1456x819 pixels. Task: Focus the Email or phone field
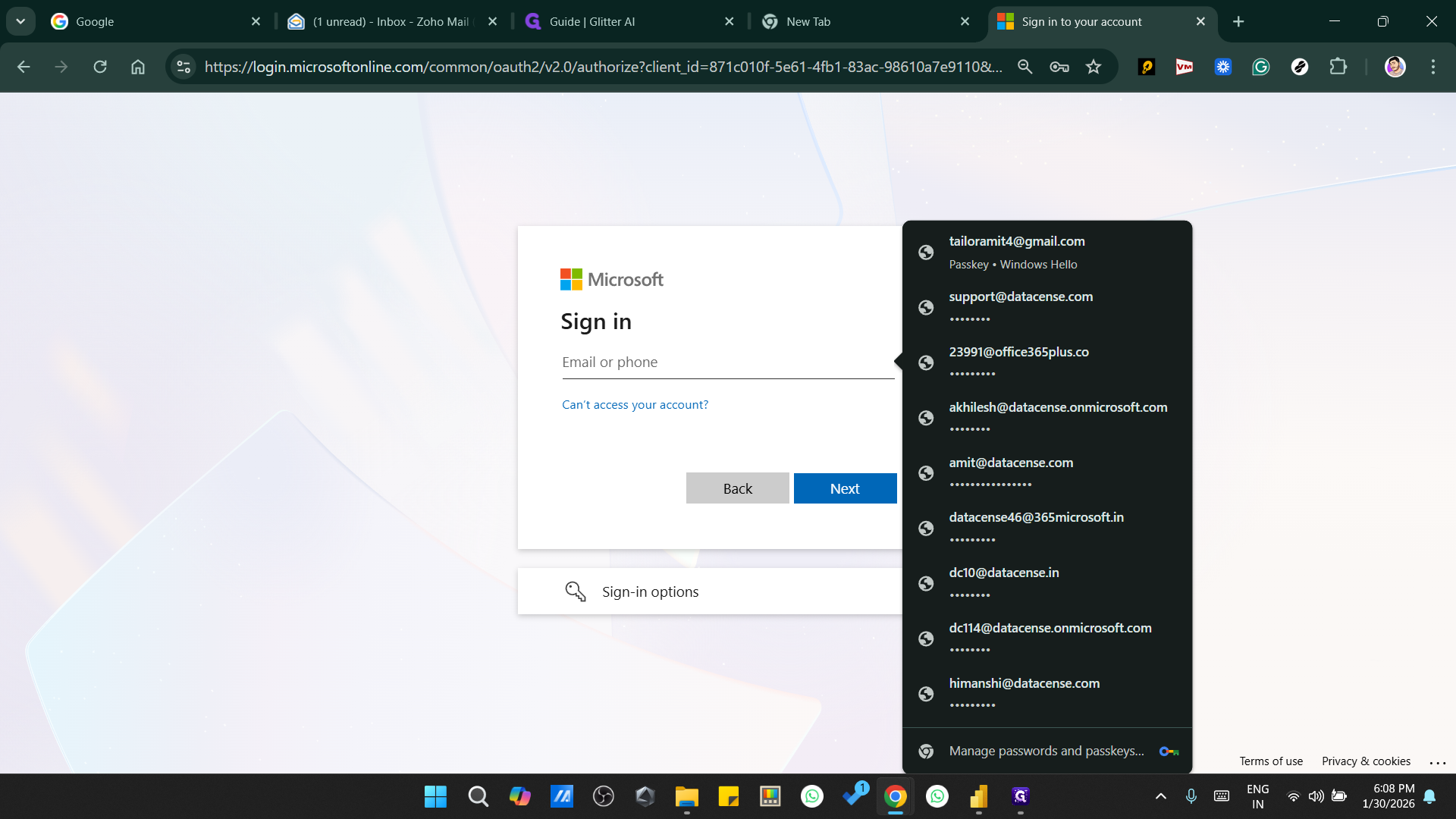point(726,362)
